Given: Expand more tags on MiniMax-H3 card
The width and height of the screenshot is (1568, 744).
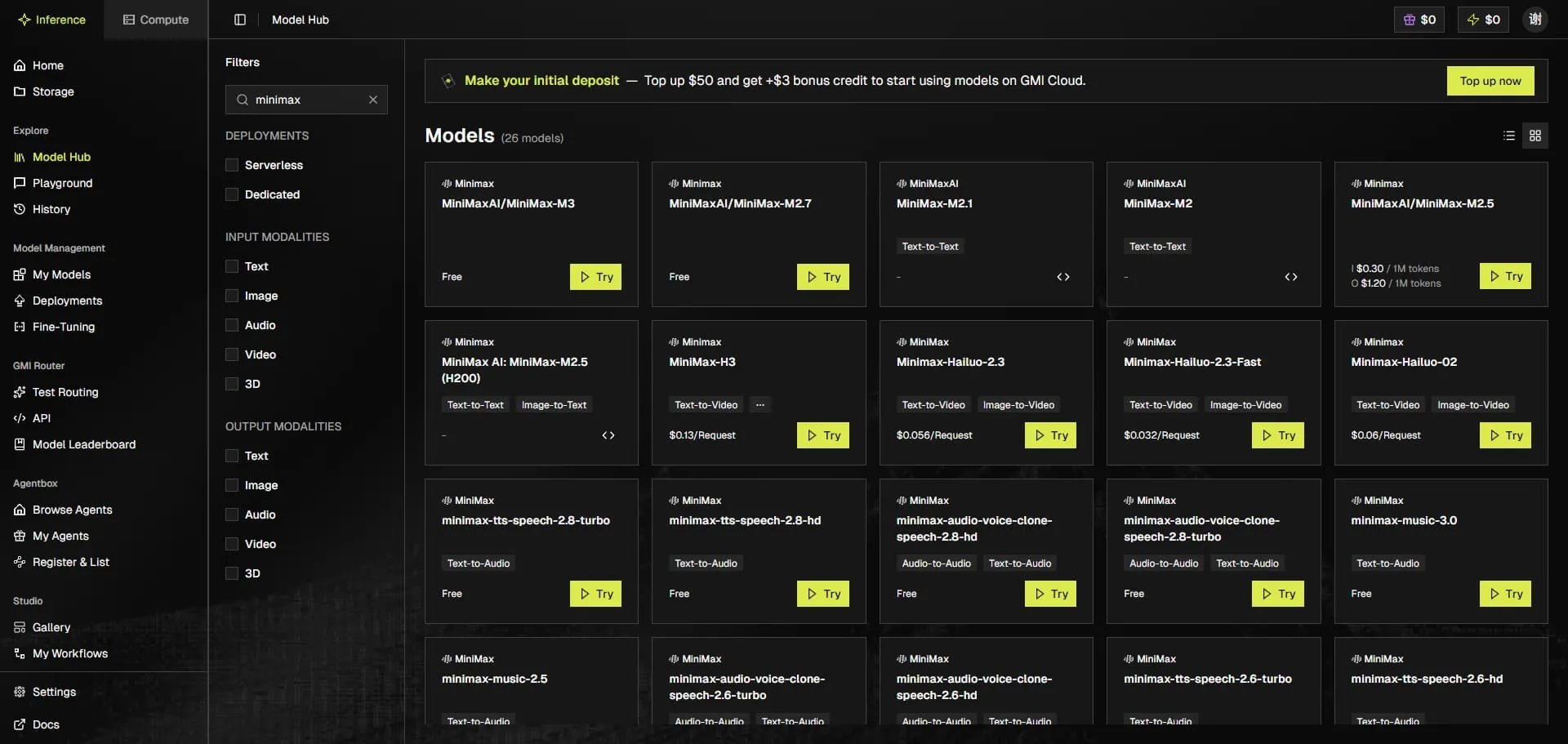Looking at the screenshot, I should (760, 405).
